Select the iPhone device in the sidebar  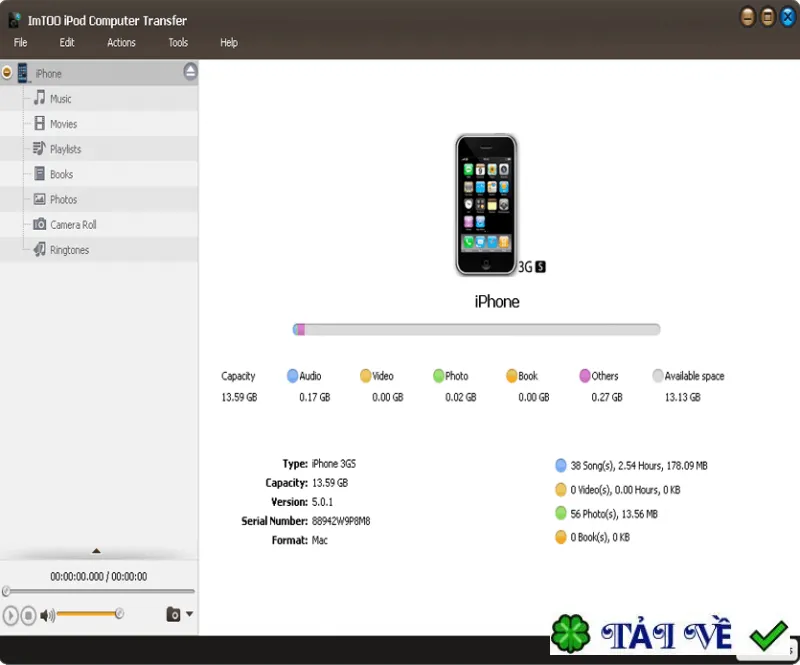click(x=99, y=73)
